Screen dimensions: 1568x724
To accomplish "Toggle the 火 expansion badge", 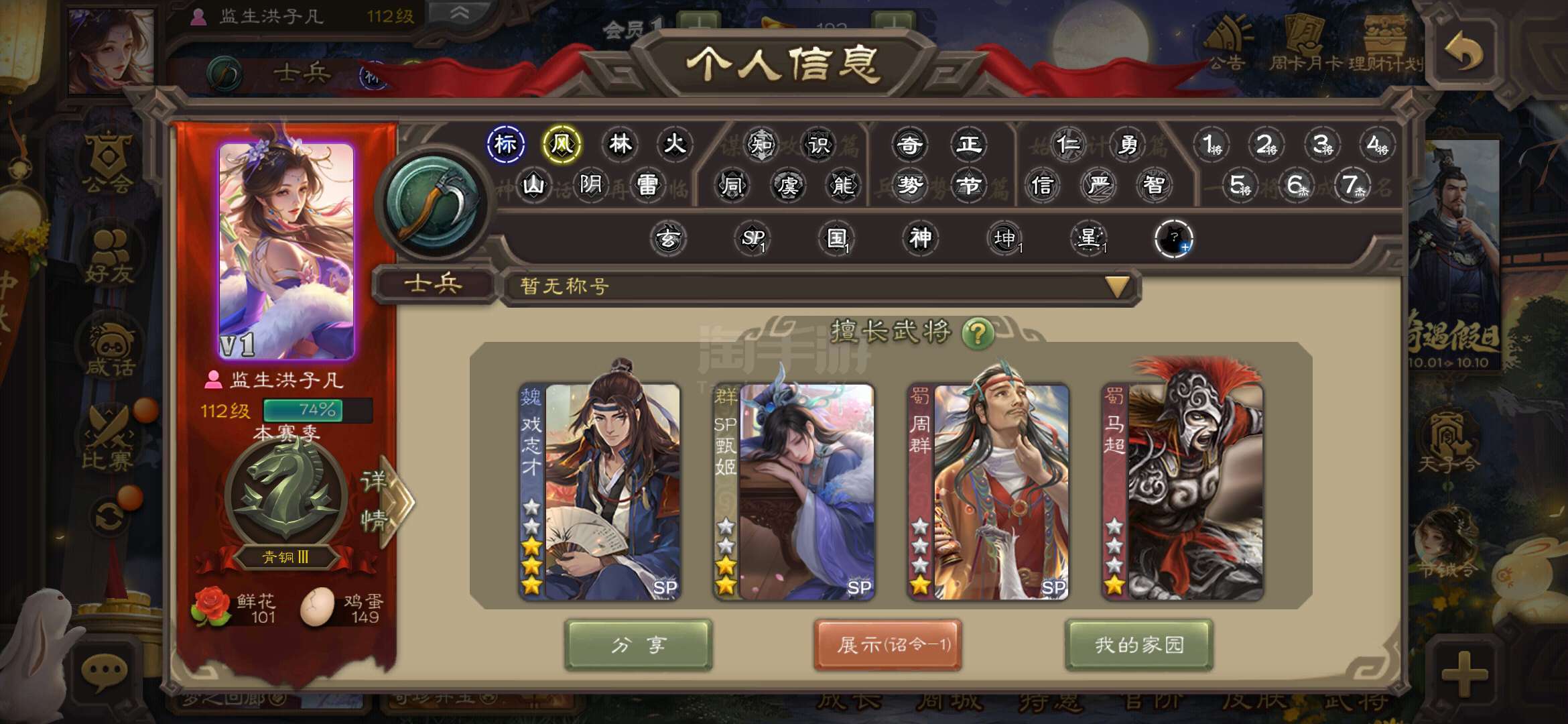I will click(674, 144).
